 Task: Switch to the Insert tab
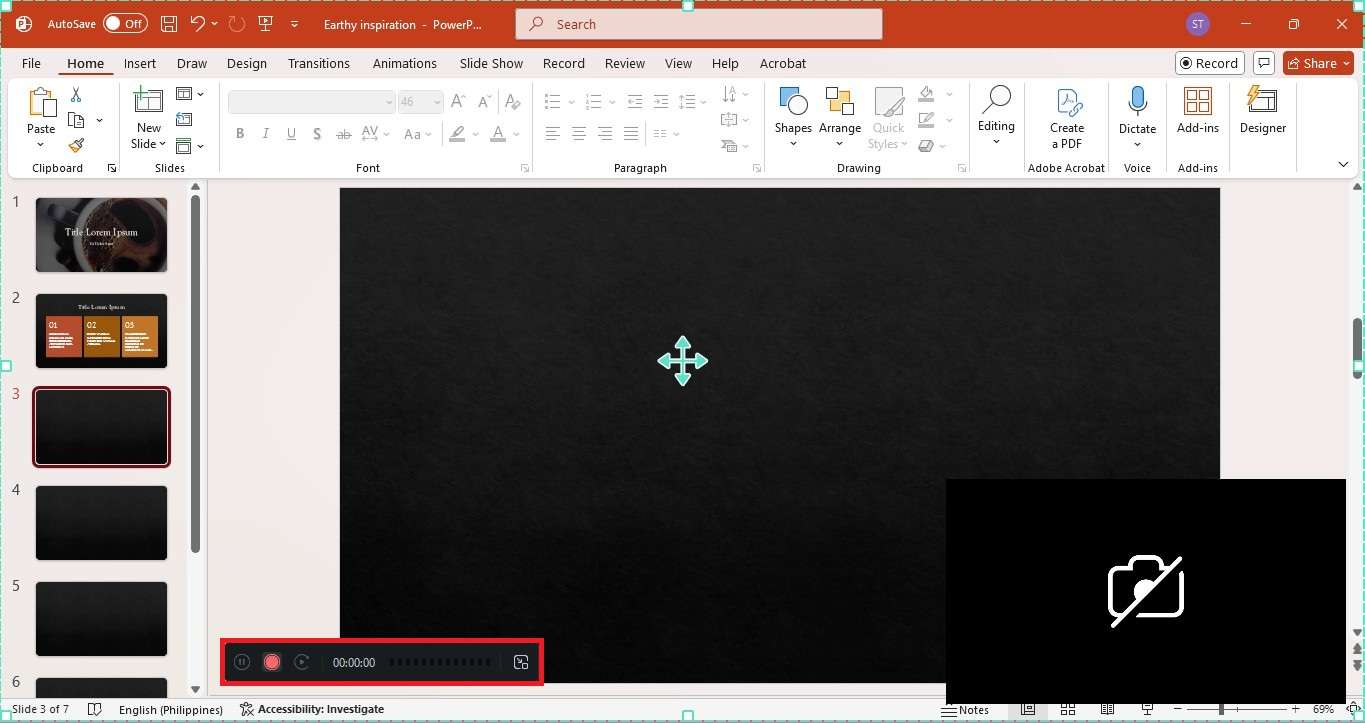coord(139,63)
